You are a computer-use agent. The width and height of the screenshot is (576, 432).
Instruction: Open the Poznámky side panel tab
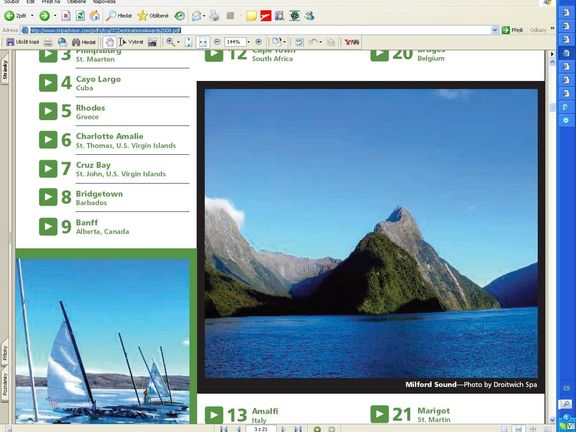pyautogui.click(x=5, y=384)
